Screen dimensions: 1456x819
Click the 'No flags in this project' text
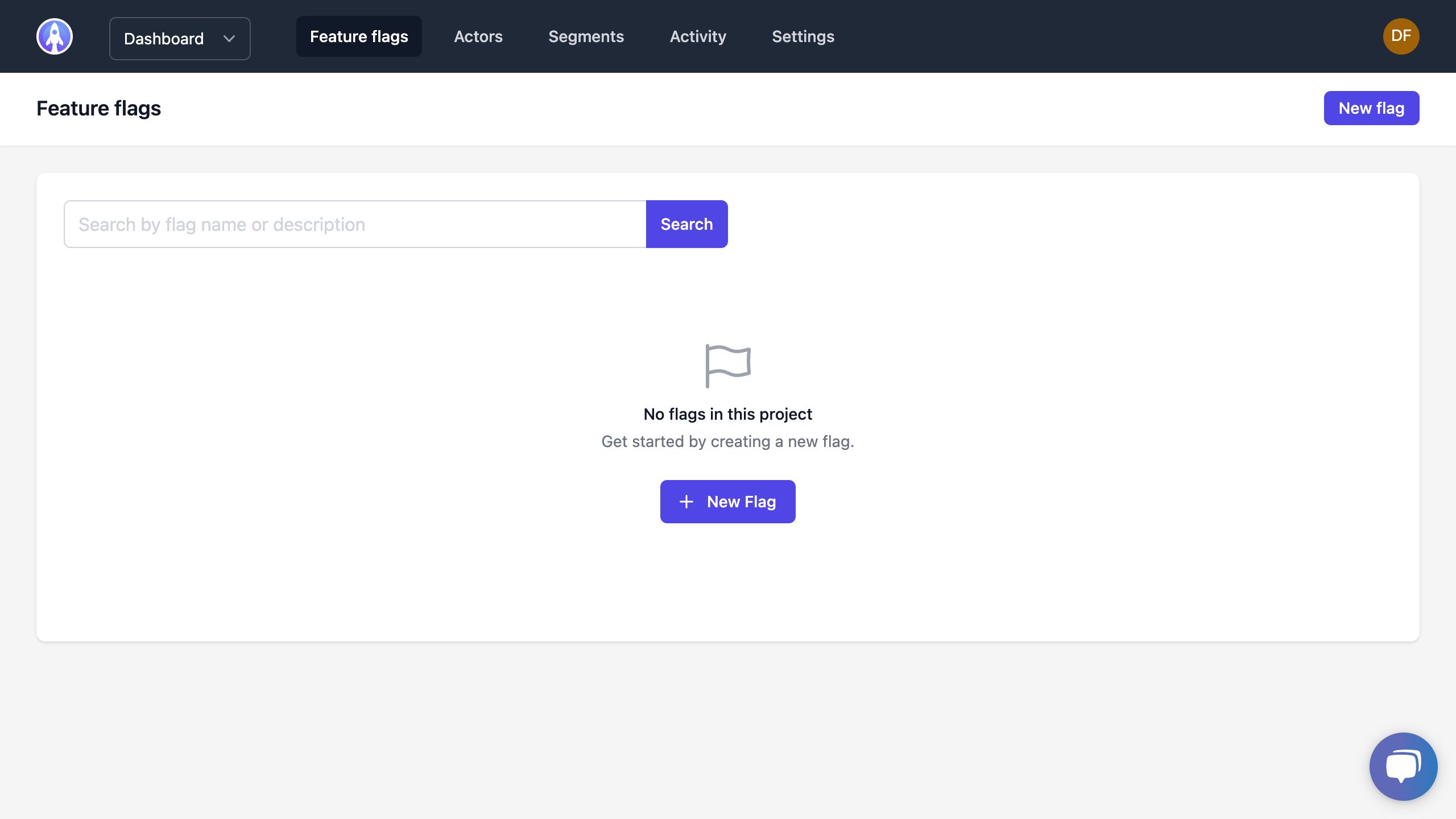(x=727, y=414)
